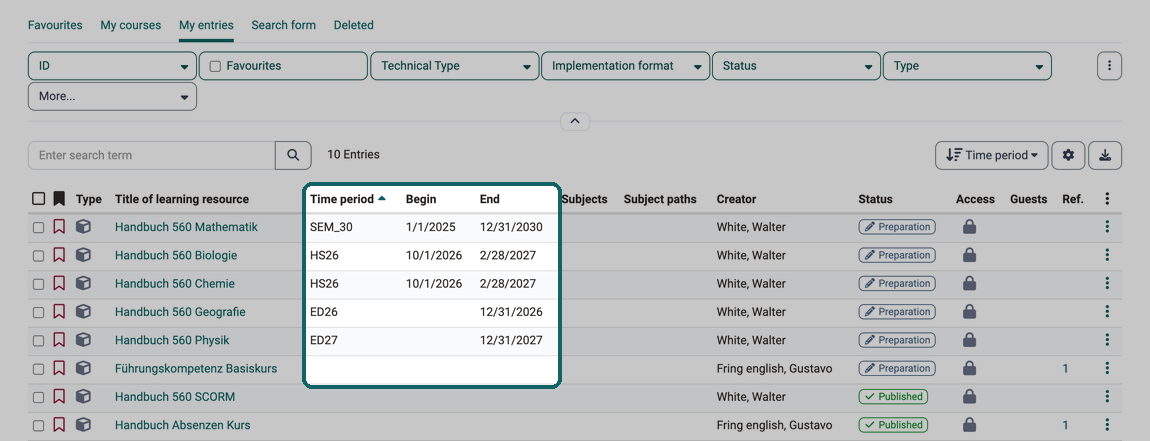Open Handbuch 560 Geografie link
This screenshot has height=441, width=1150.
180,312
